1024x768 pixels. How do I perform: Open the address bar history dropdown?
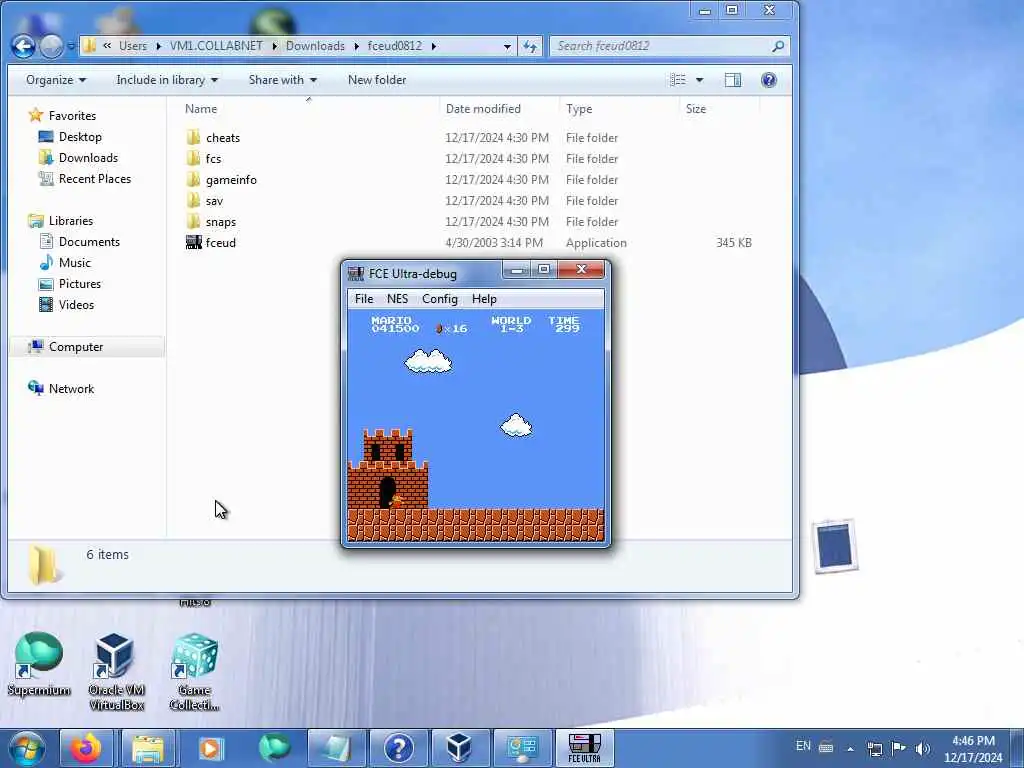pyautogui.click(x=507, y=46)
